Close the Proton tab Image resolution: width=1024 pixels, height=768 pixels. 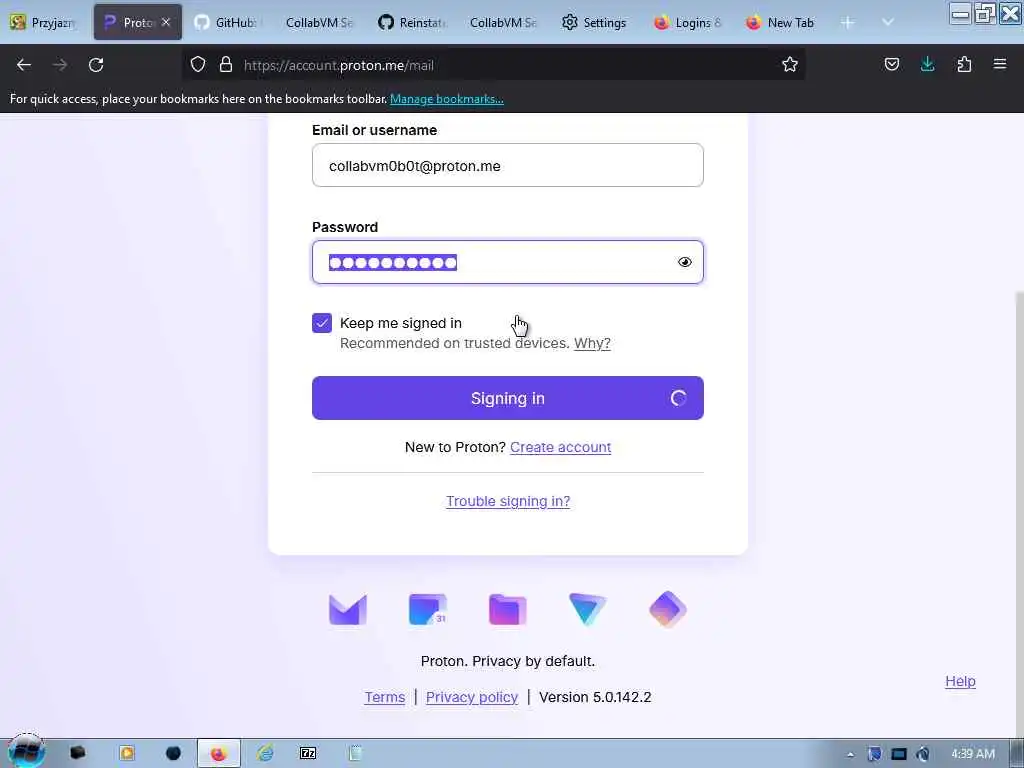[x=166, y=22]
